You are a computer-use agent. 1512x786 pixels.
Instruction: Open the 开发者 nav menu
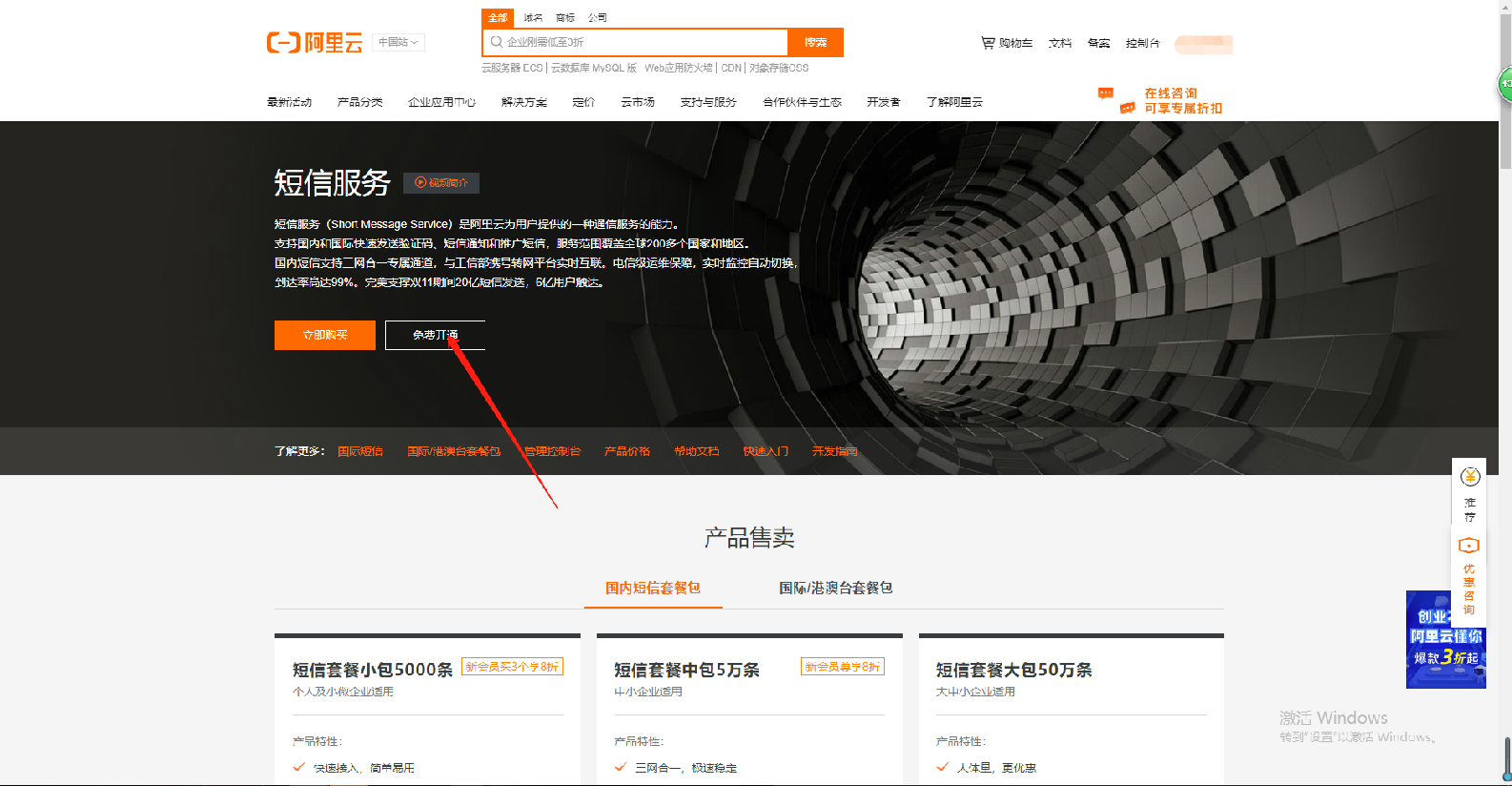[884, 102]
